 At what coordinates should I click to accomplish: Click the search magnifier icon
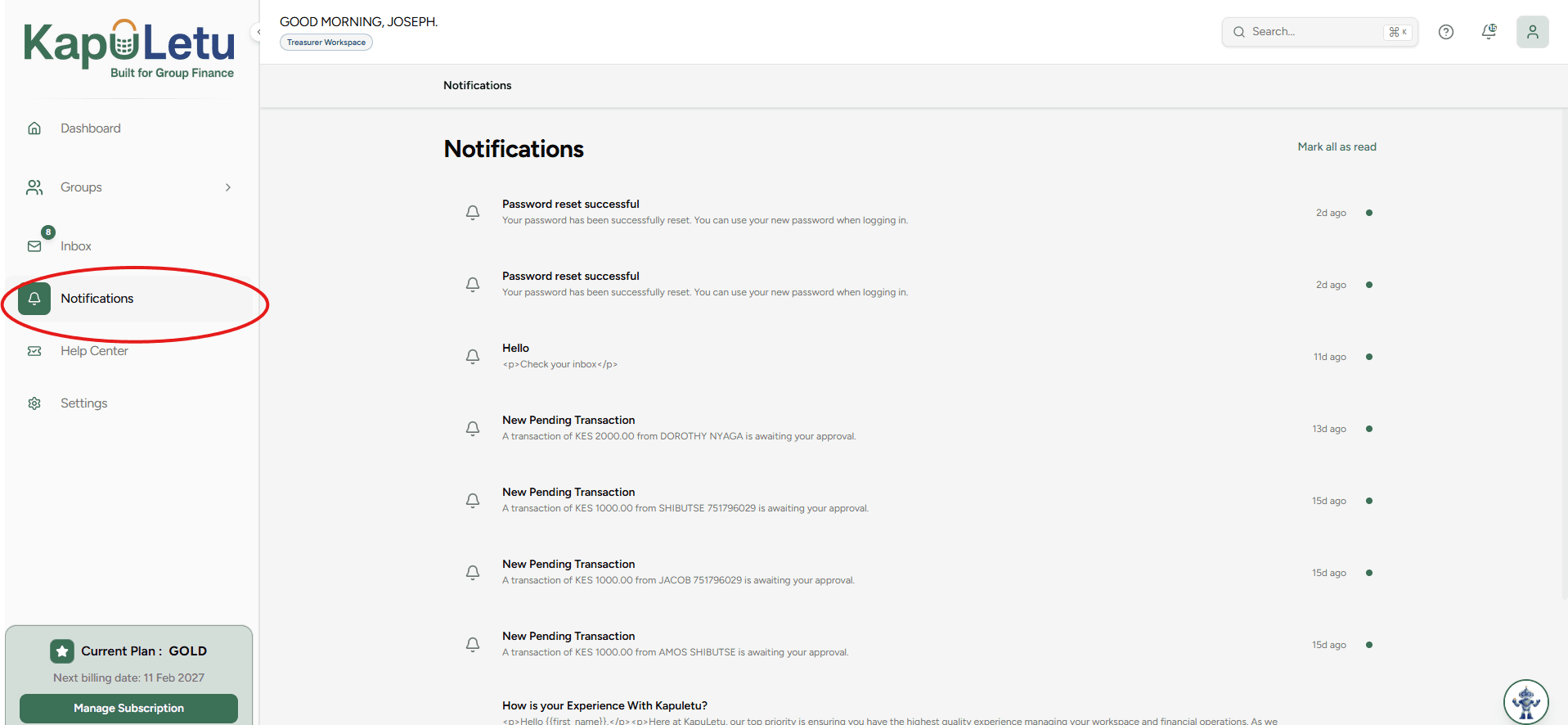[x=1239, y=32]
